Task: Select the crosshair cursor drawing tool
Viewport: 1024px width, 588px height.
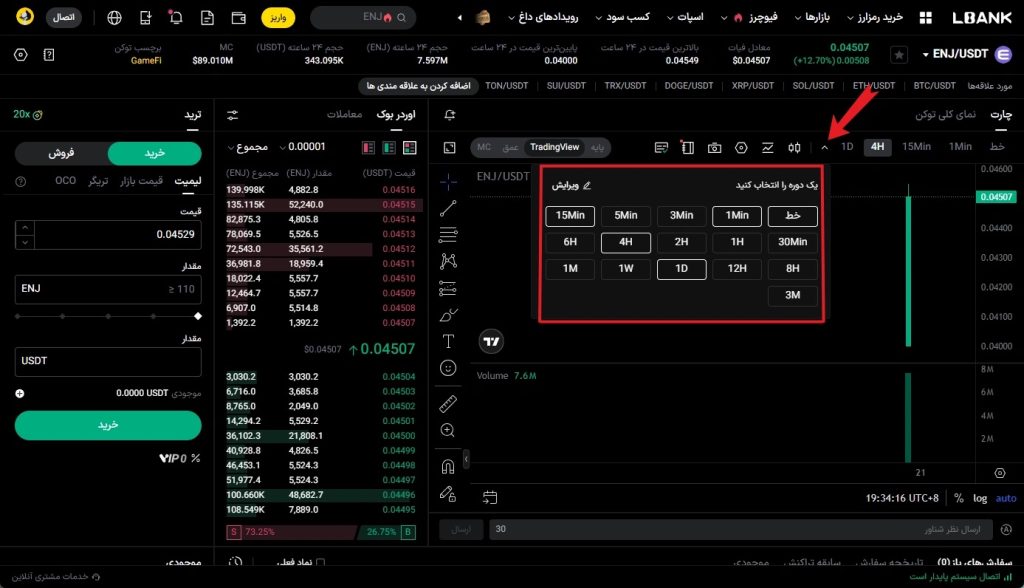Action: (x=448, y=182)
